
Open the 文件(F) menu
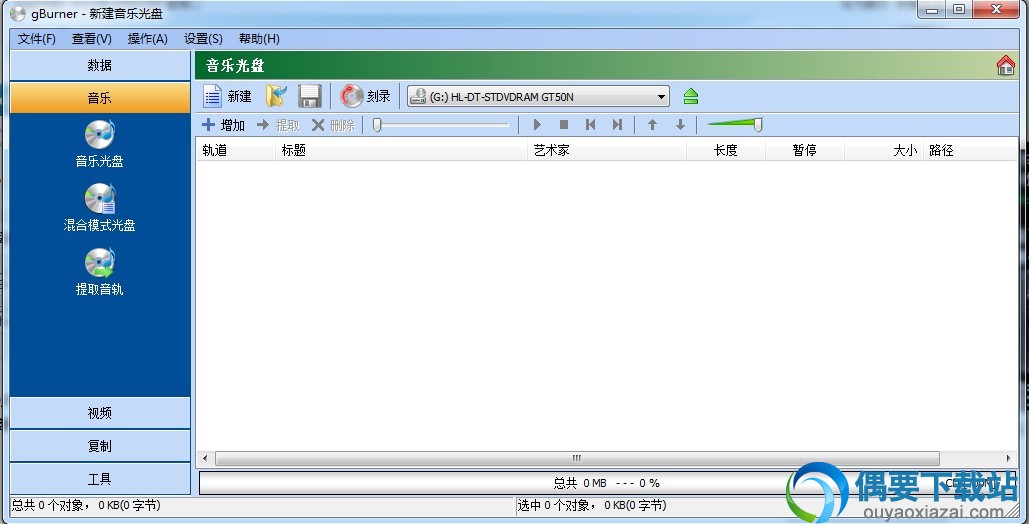point(37,39)
